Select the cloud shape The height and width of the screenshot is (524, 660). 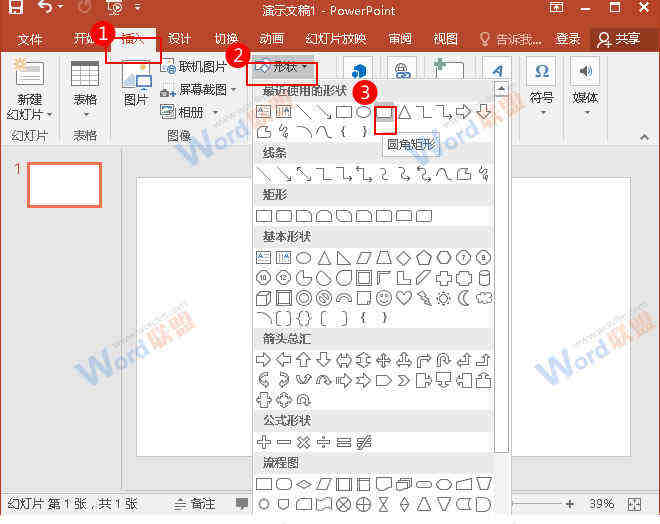[484, 298]
